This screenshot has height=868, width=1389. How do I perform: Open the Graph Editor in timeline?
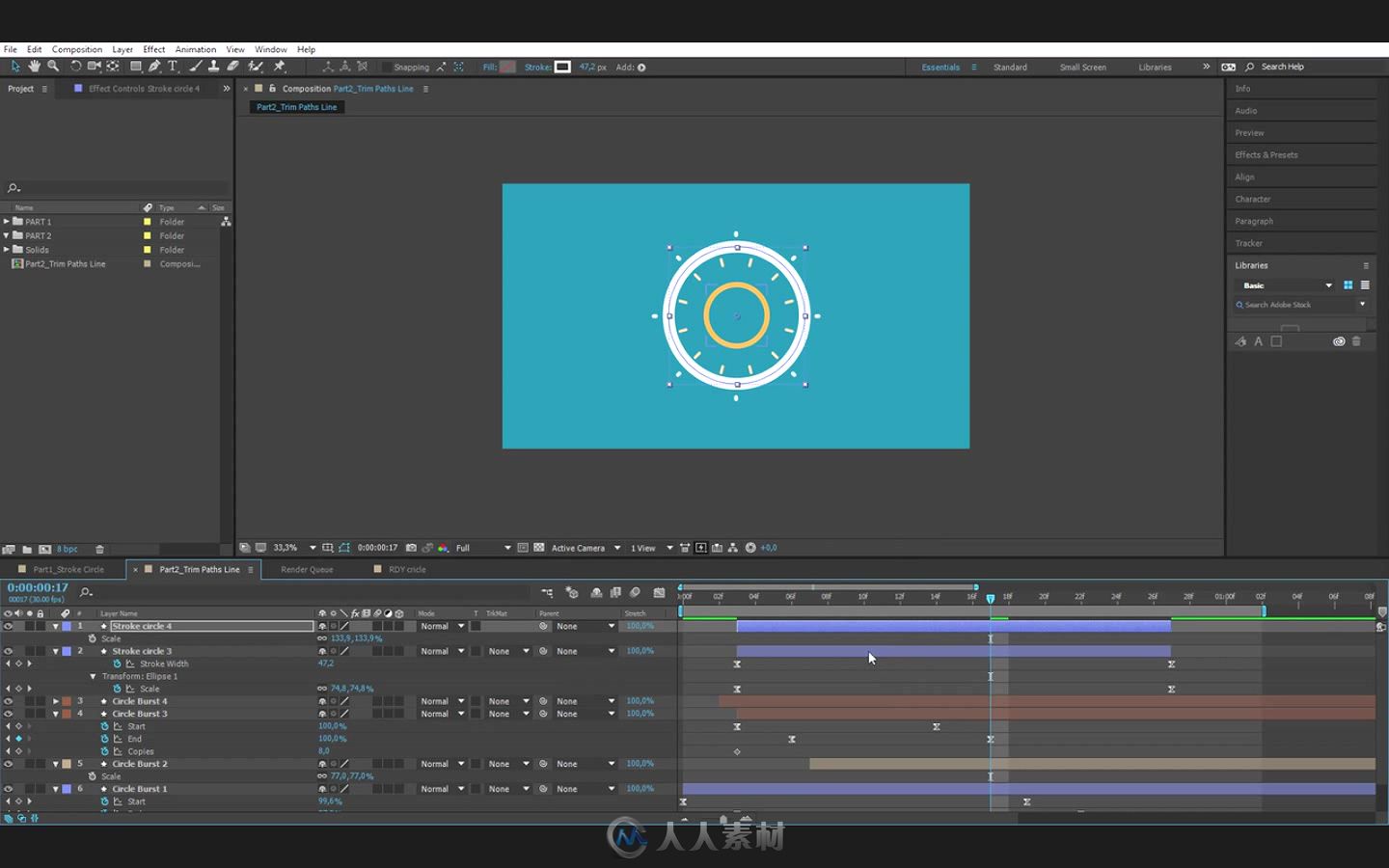pyautogui.click(x=659, y=592)
